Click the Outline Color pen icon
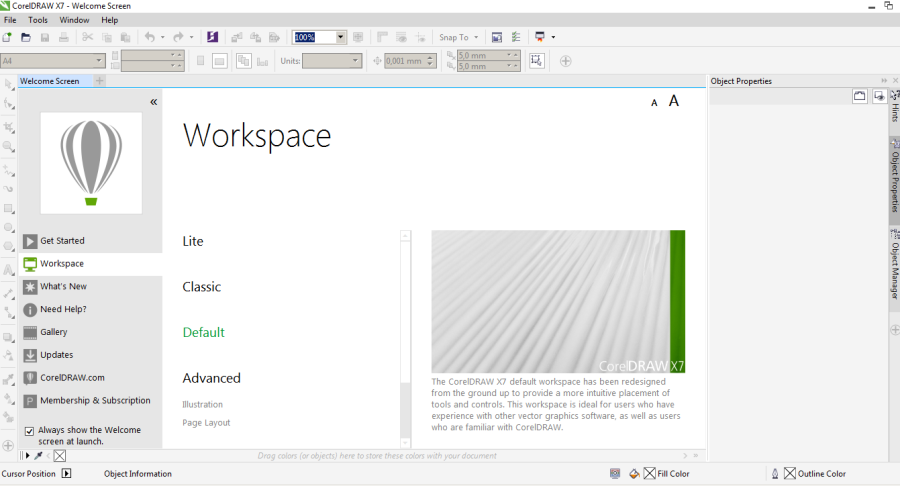This screenshot has height=486, width=900. tap(775, 473)
